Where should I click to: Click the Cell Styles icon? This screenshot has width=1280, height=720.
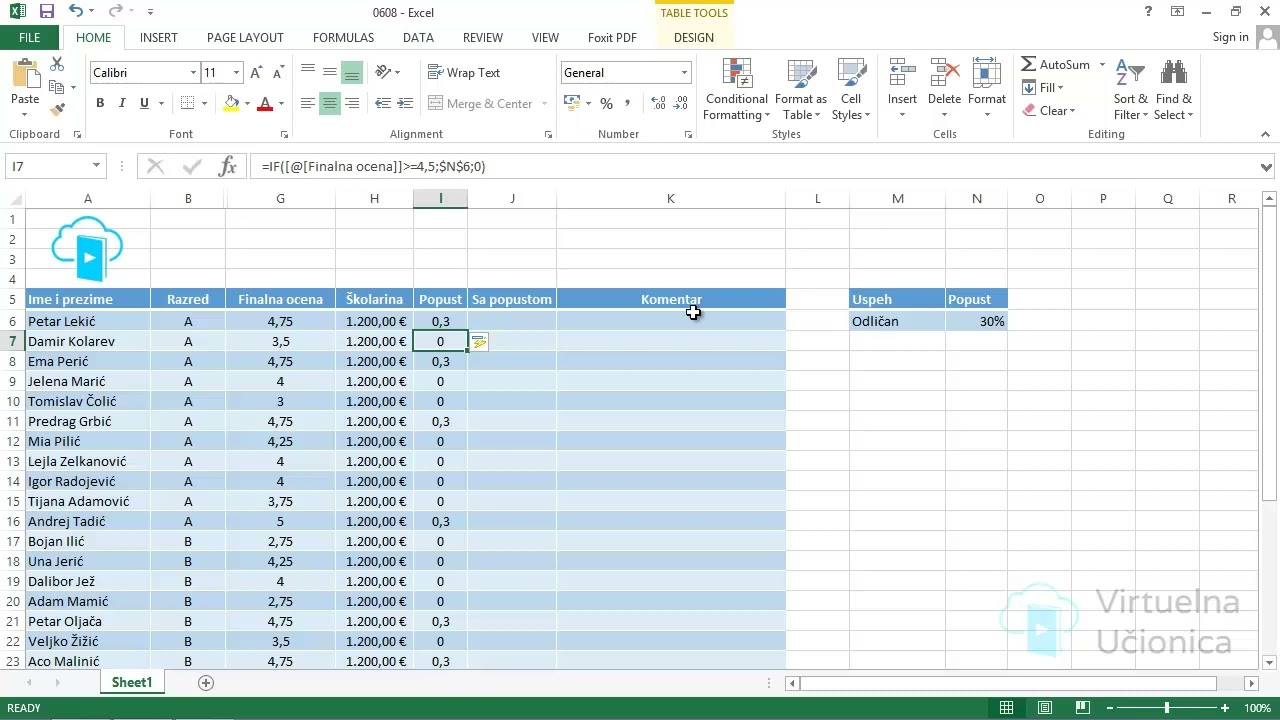[851, 75]
